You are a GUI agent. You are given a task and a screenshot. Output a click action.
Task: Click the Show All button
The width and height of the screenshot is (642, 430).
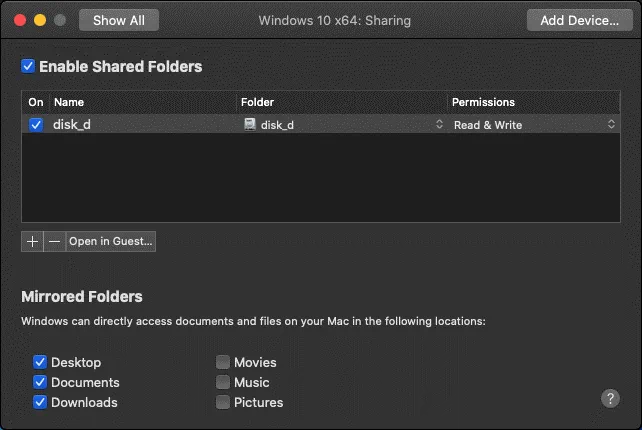pyautogui.click(x=118, y=20)
